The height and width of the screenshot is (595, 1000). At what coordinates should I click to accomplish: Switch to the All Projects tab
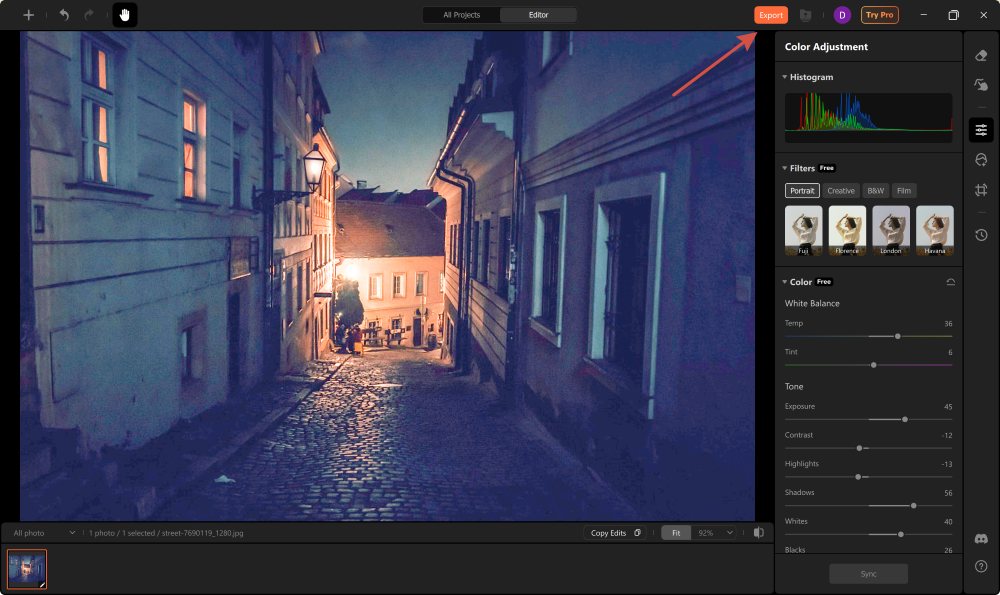(462, 15)
